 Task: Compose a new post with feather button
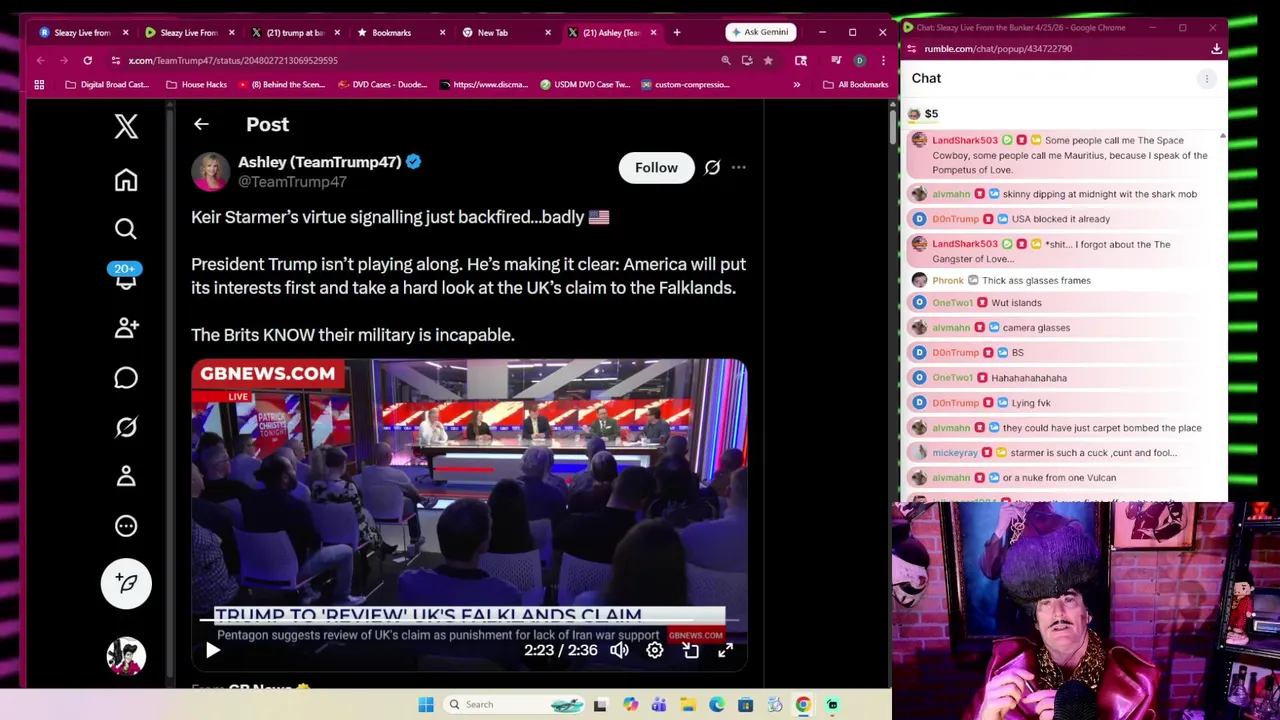(x=126, y=583)
